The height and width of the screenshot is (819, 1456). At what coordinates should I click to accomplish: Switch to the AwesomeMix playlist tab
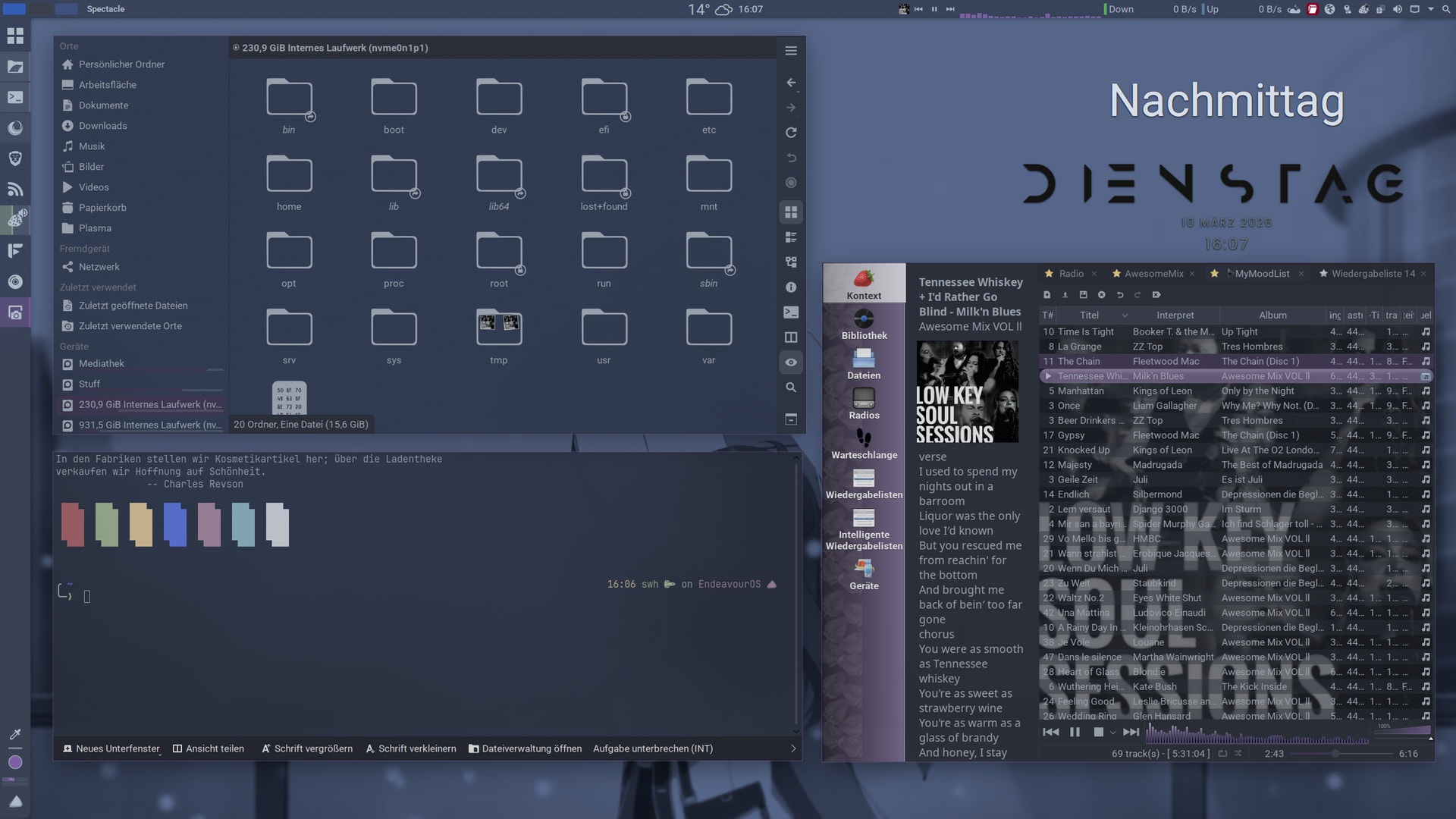pos(1153,274)
